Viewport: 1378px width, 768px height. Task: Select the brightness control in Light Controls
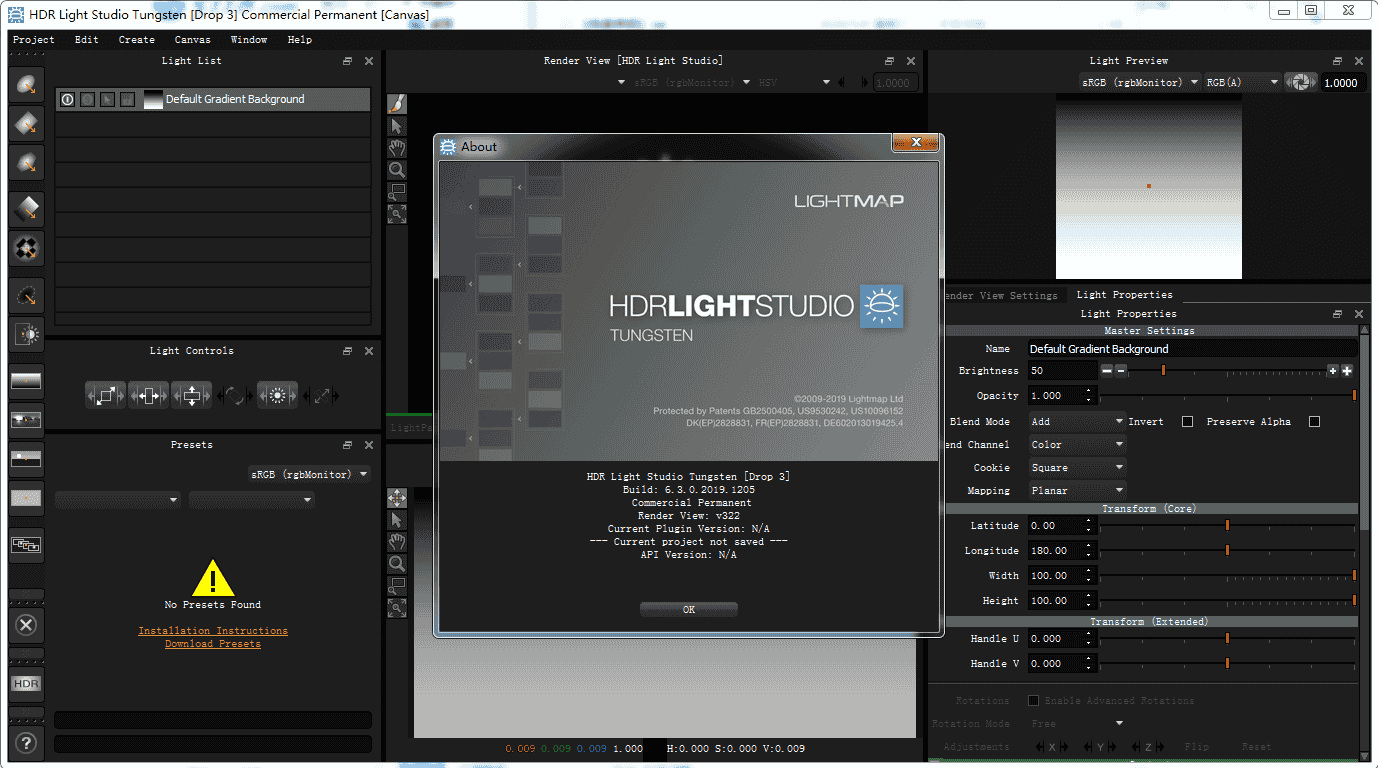[277, 395]
